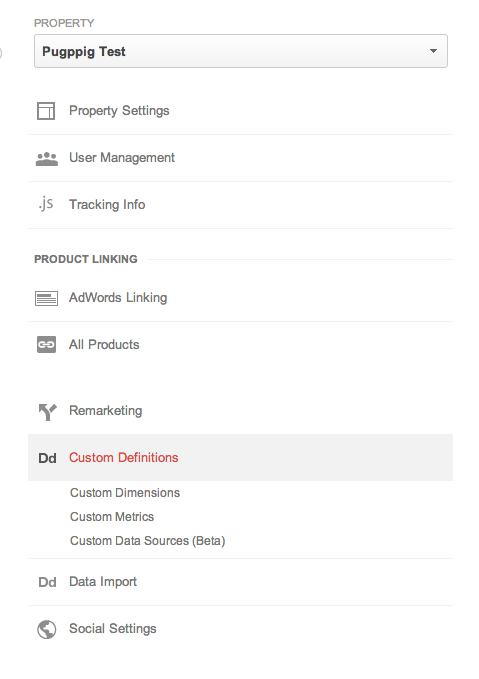Go to Property Settings
This screenshot has height=679, width=479.
[240, 111]
